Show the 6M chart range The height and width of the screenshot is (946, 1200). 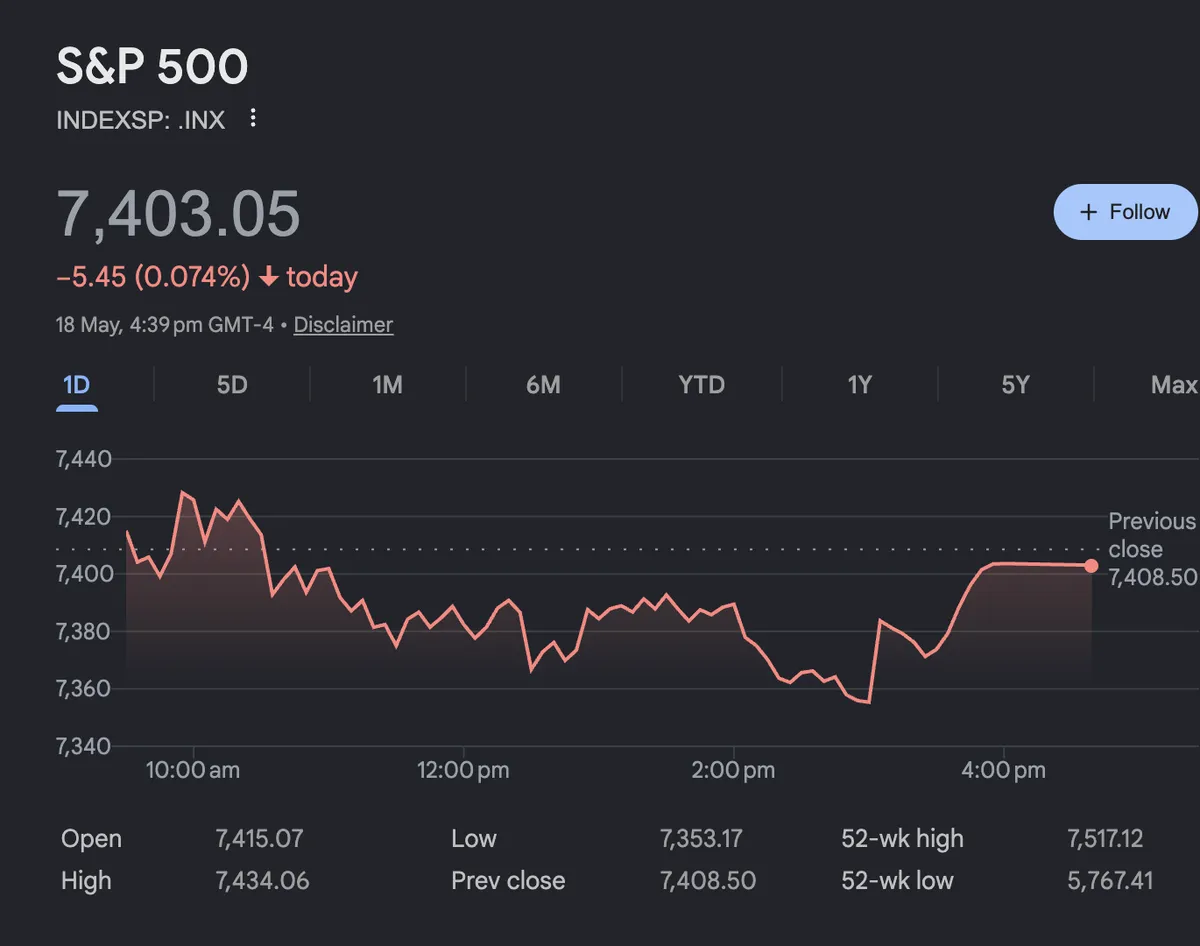point(543,385)
